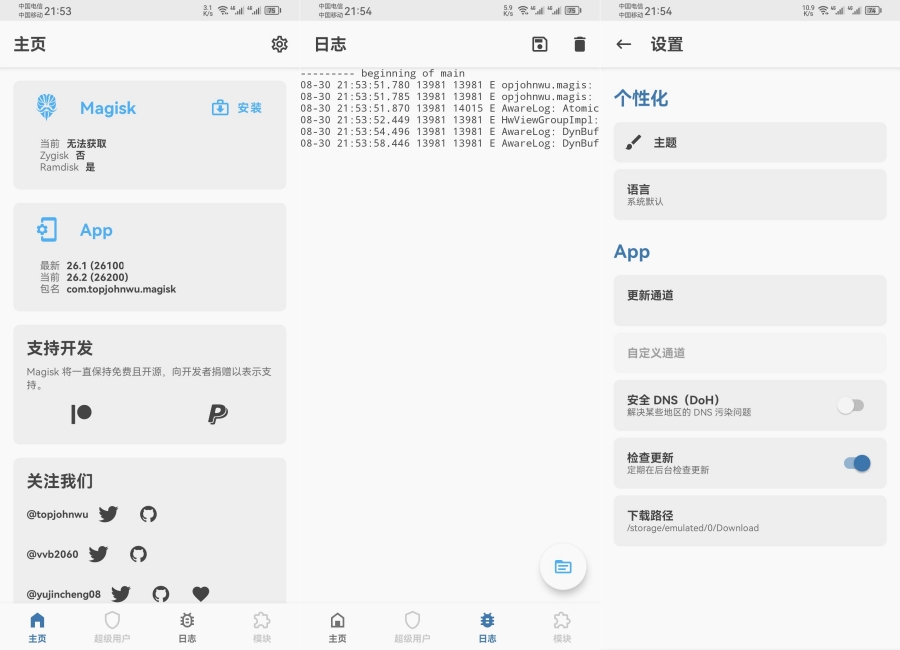This screenshot has width=900, height=650.
Task: Tap the Magisk logo icon
Action: [x=46, y=107]
